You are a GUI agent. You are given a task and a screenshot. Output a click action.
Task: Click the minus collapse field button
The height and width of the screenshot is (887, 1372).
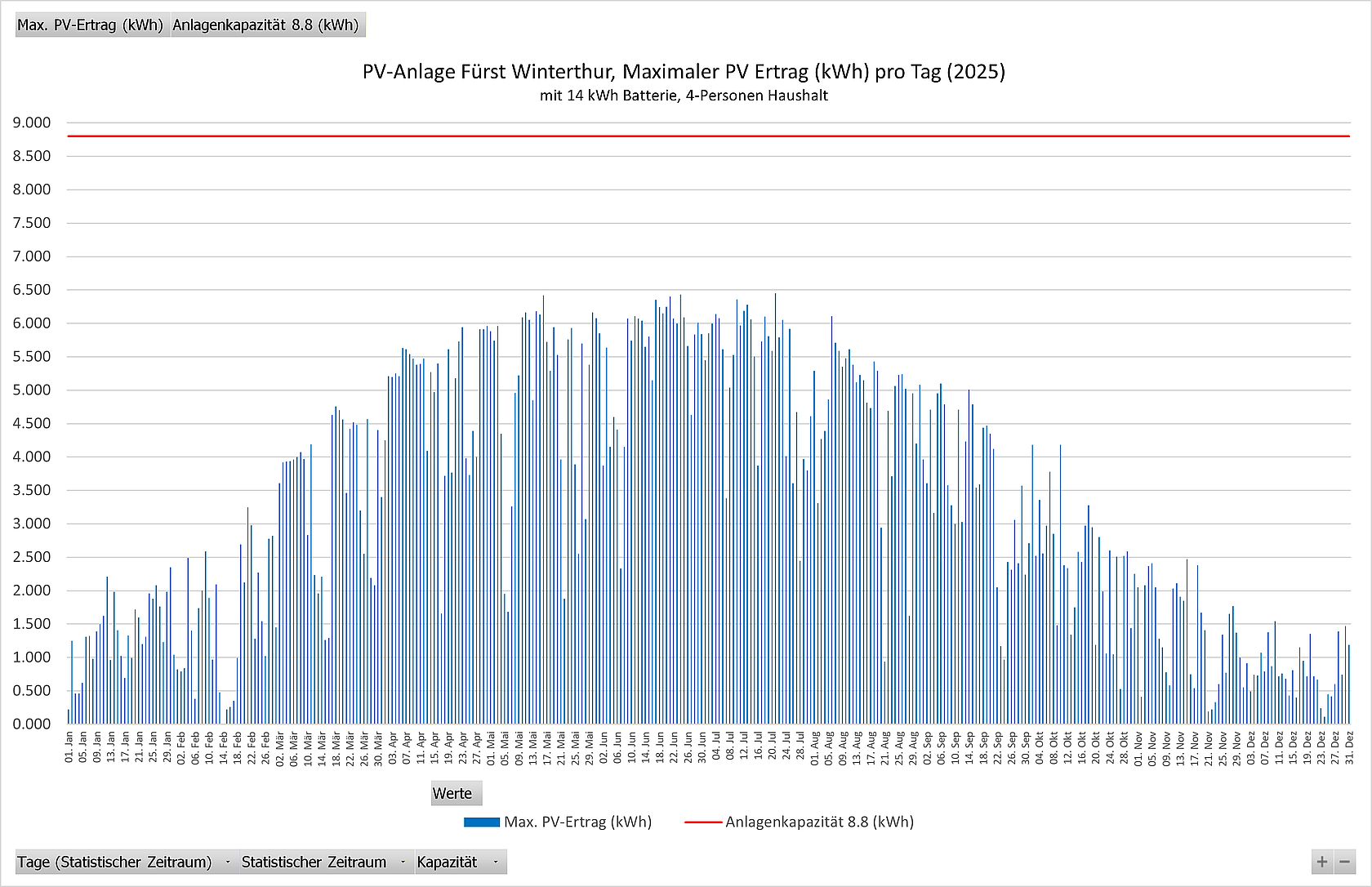coord(1345,862)
